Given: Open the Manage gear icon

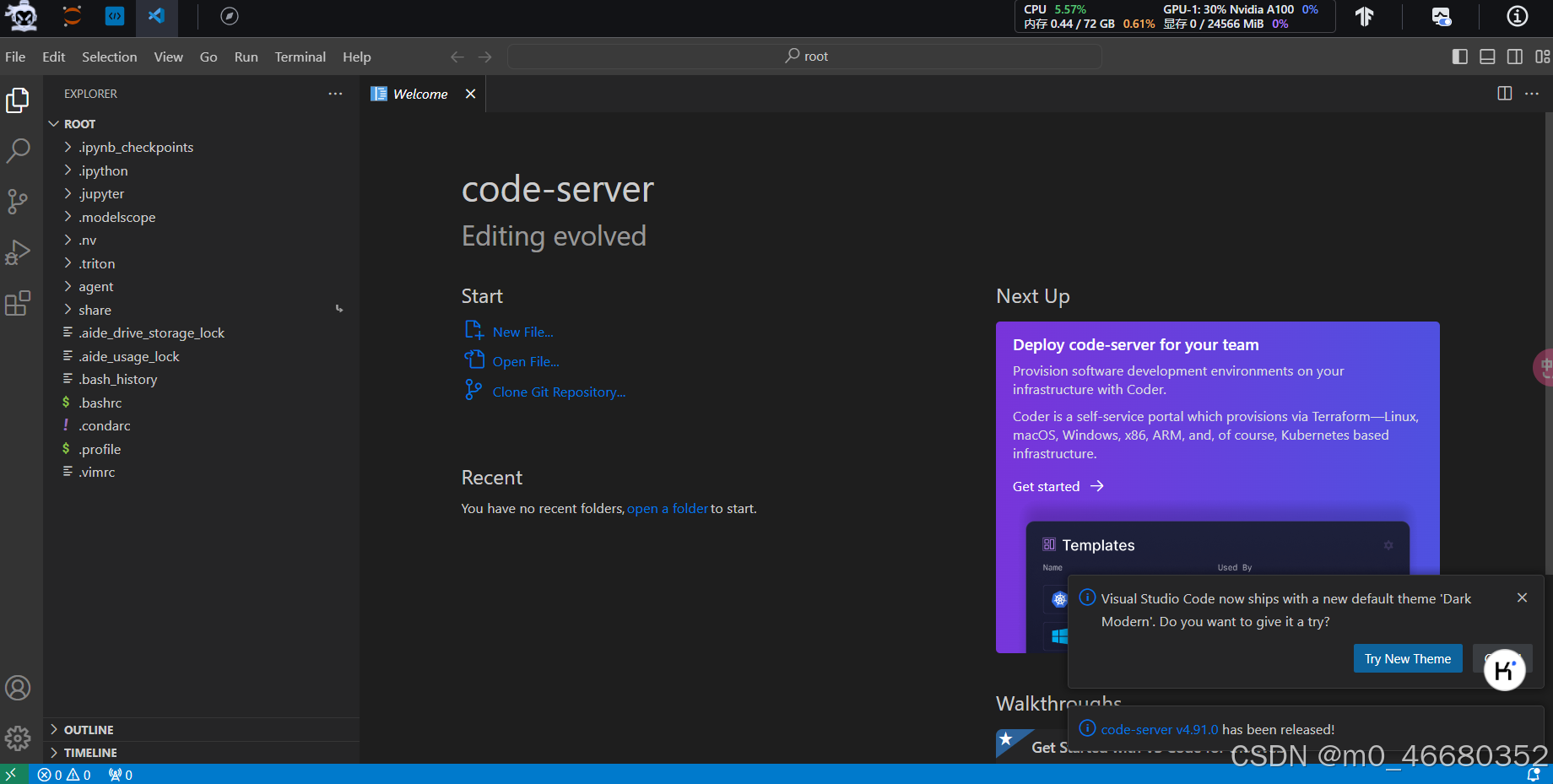Looking at the screenshot, I should click(x=18, y=738).
